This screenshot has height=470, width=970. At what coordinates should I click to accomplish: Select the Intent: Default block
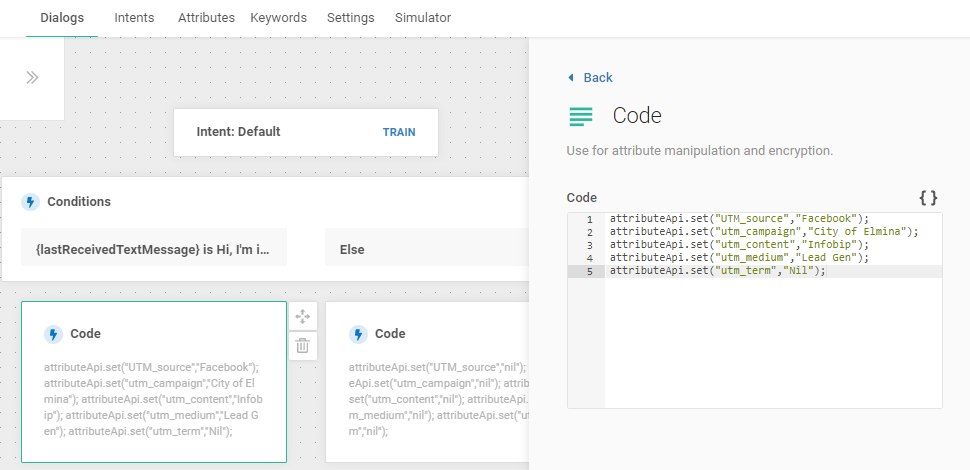pos(306,132)
